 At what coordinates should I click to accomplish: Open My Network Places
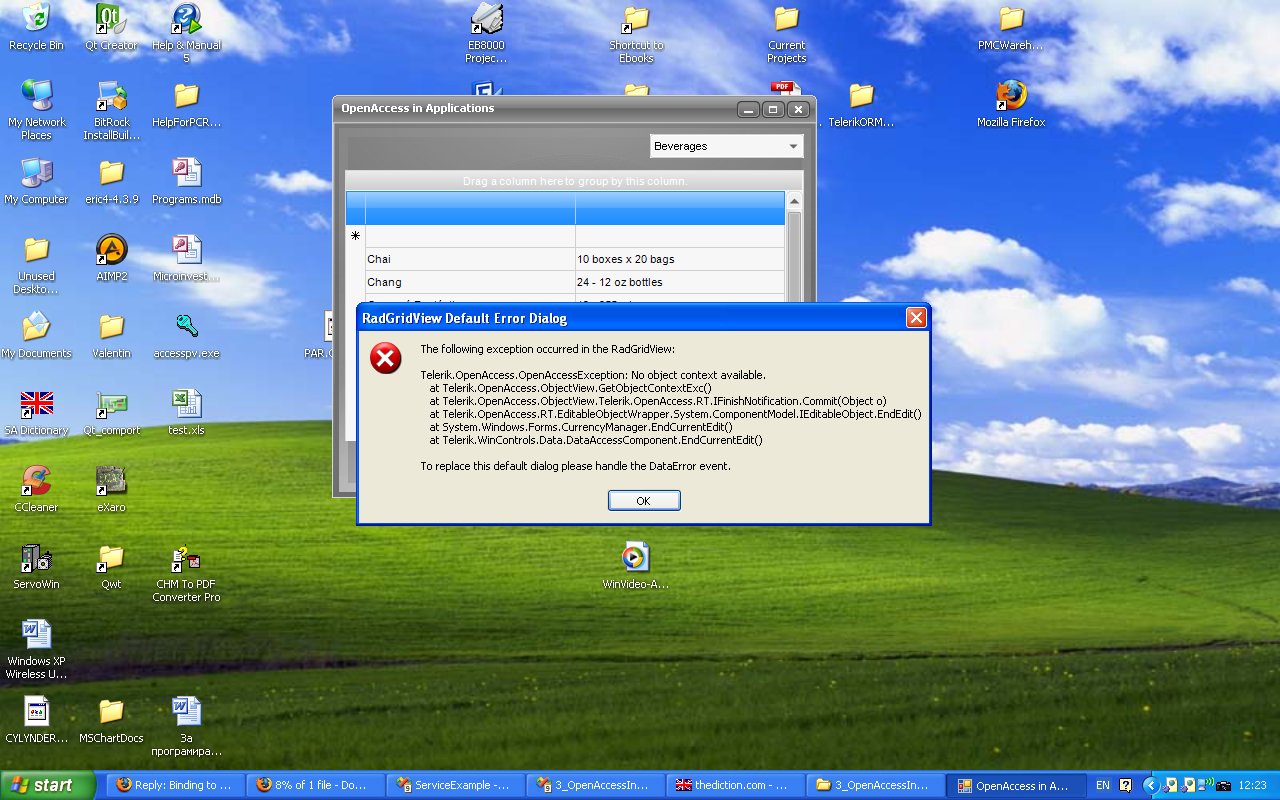pos(36,110)
